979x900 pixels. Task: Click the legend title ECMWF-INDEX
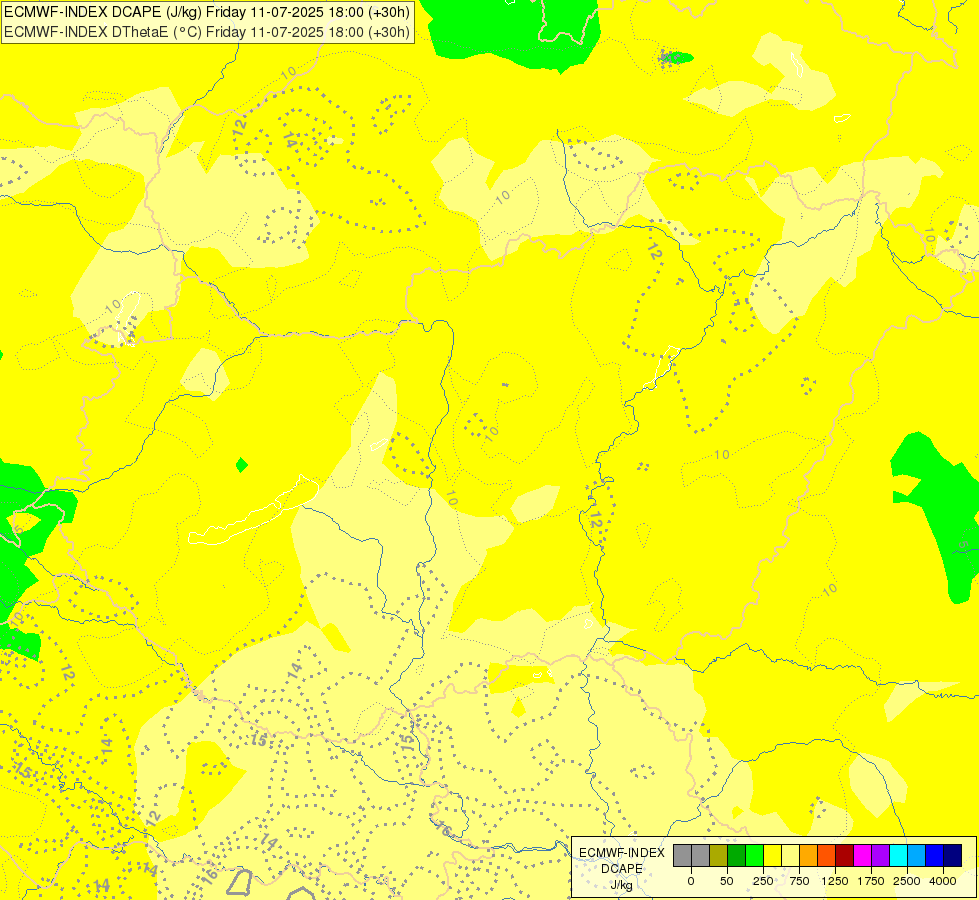[622, 853]
